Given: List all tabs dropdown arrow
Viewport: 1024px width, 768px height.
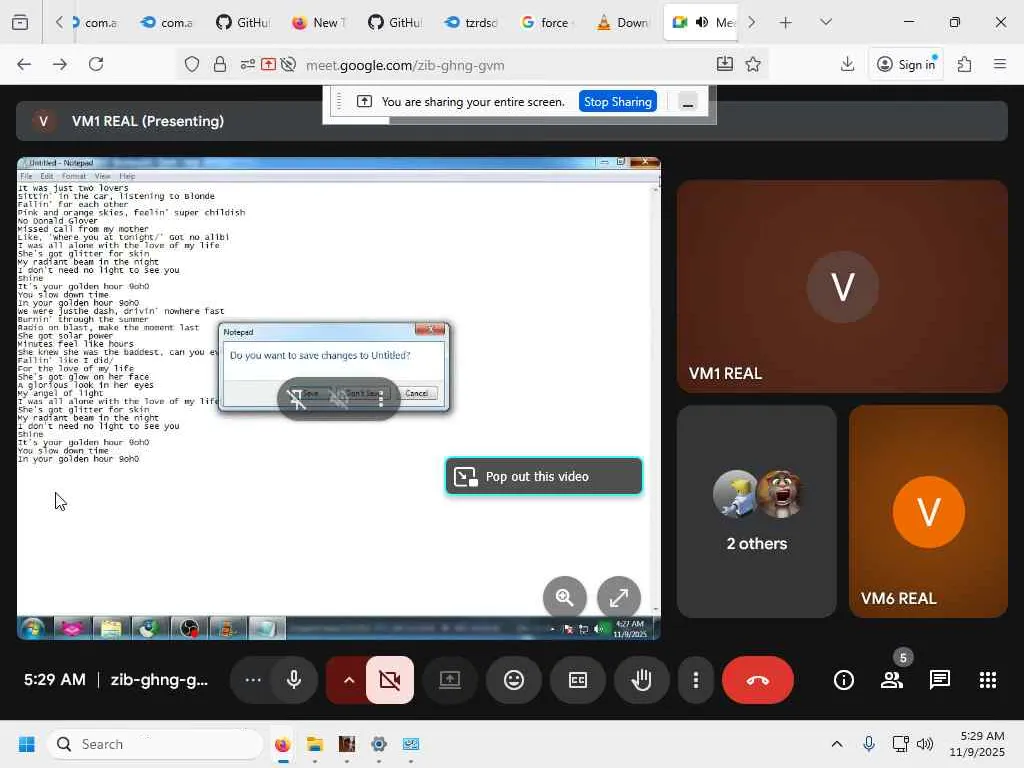Looking at the screenshot, I should [x=825, y=22].
